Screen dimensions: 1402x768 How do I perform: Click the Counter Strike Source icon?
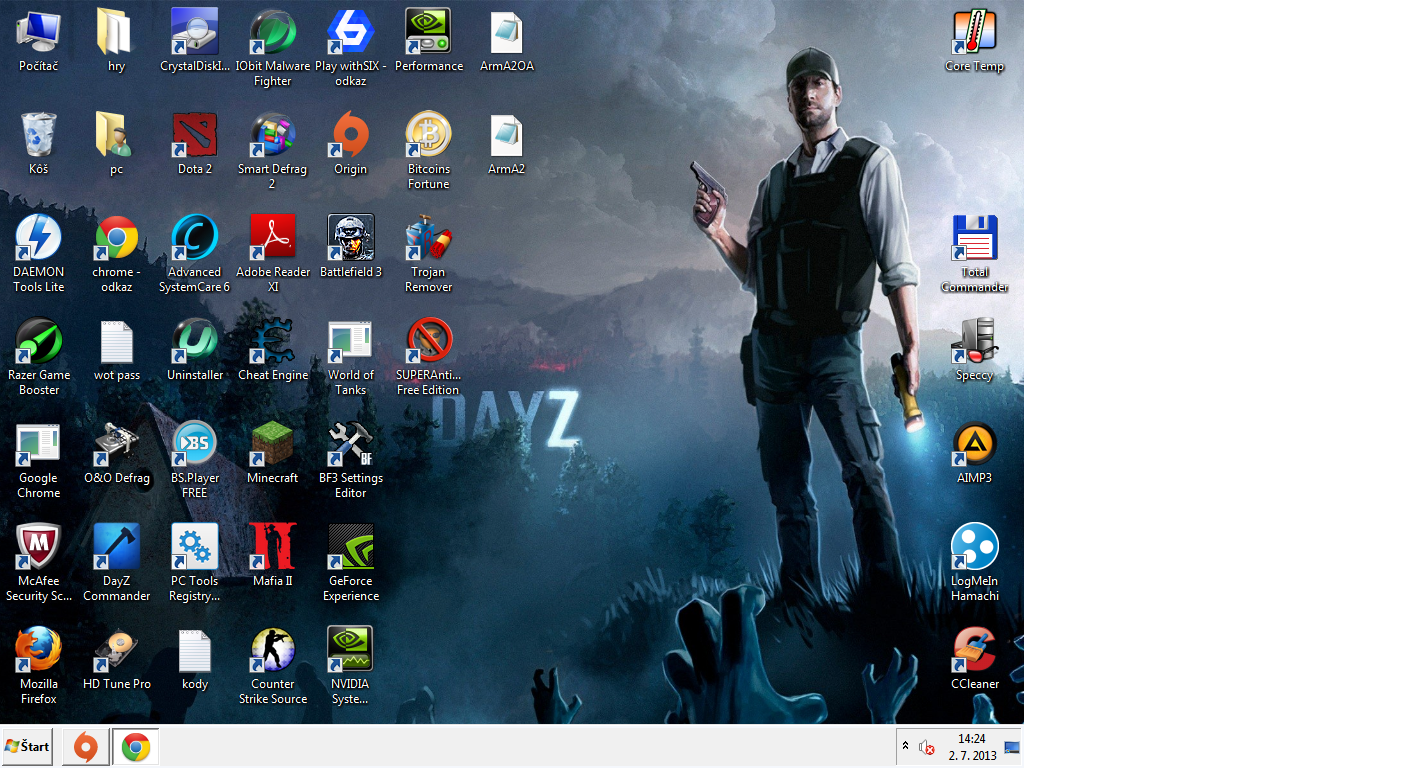pos(272,666)
